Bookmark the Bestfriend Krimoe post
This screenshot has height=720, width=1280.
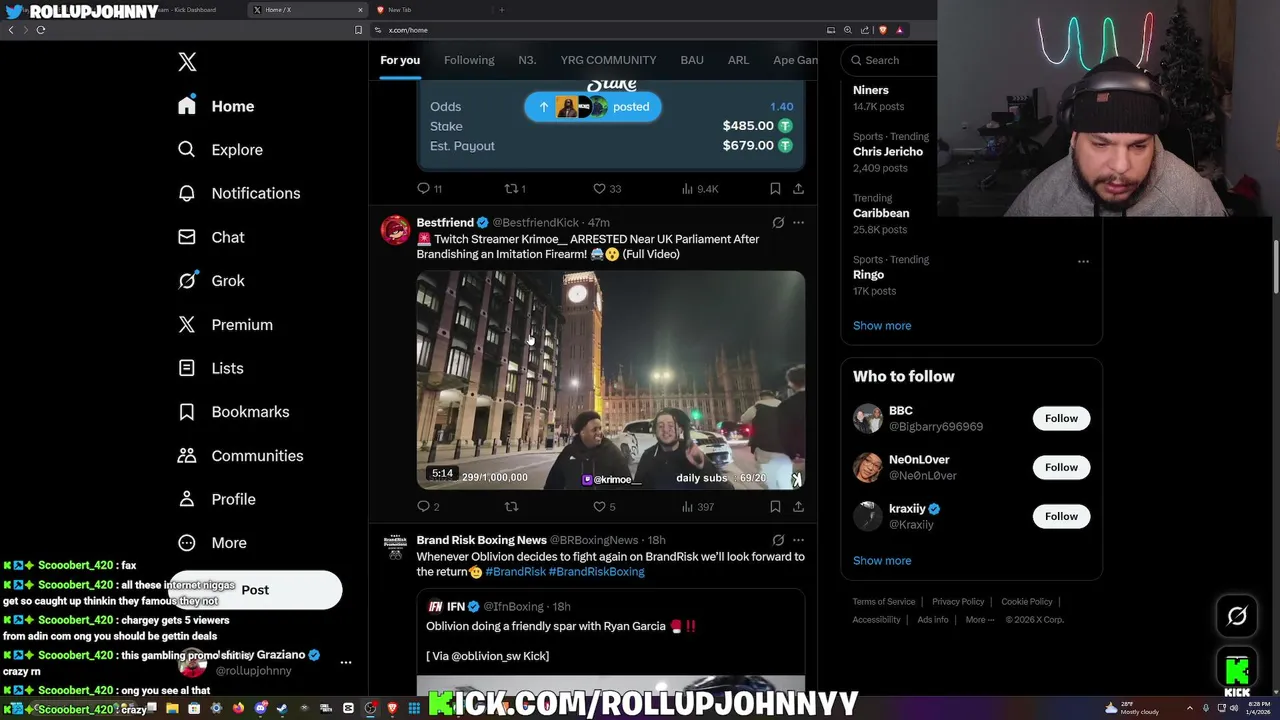[775, 507]
